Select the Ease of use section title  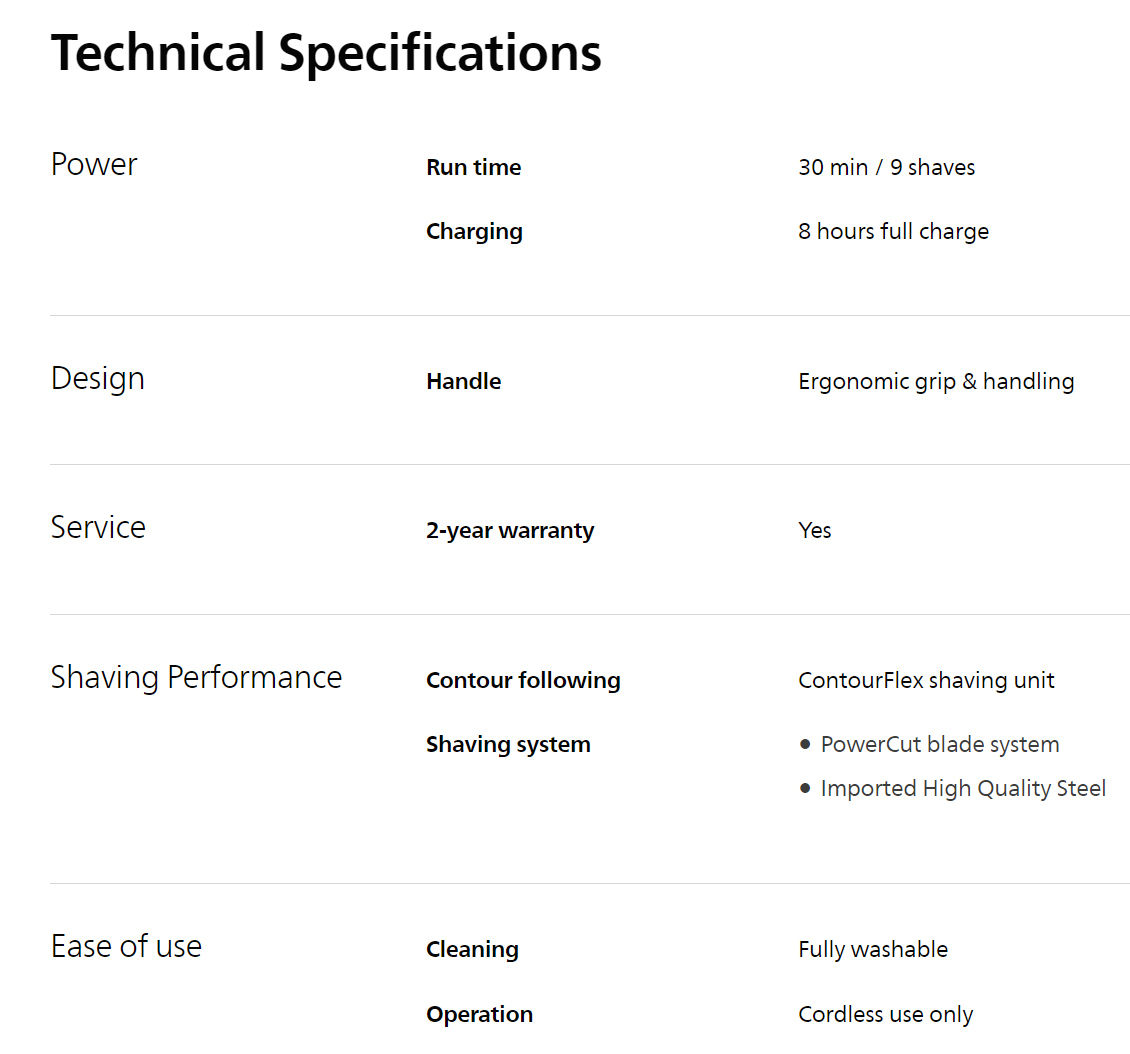click(x=126, y=947)
